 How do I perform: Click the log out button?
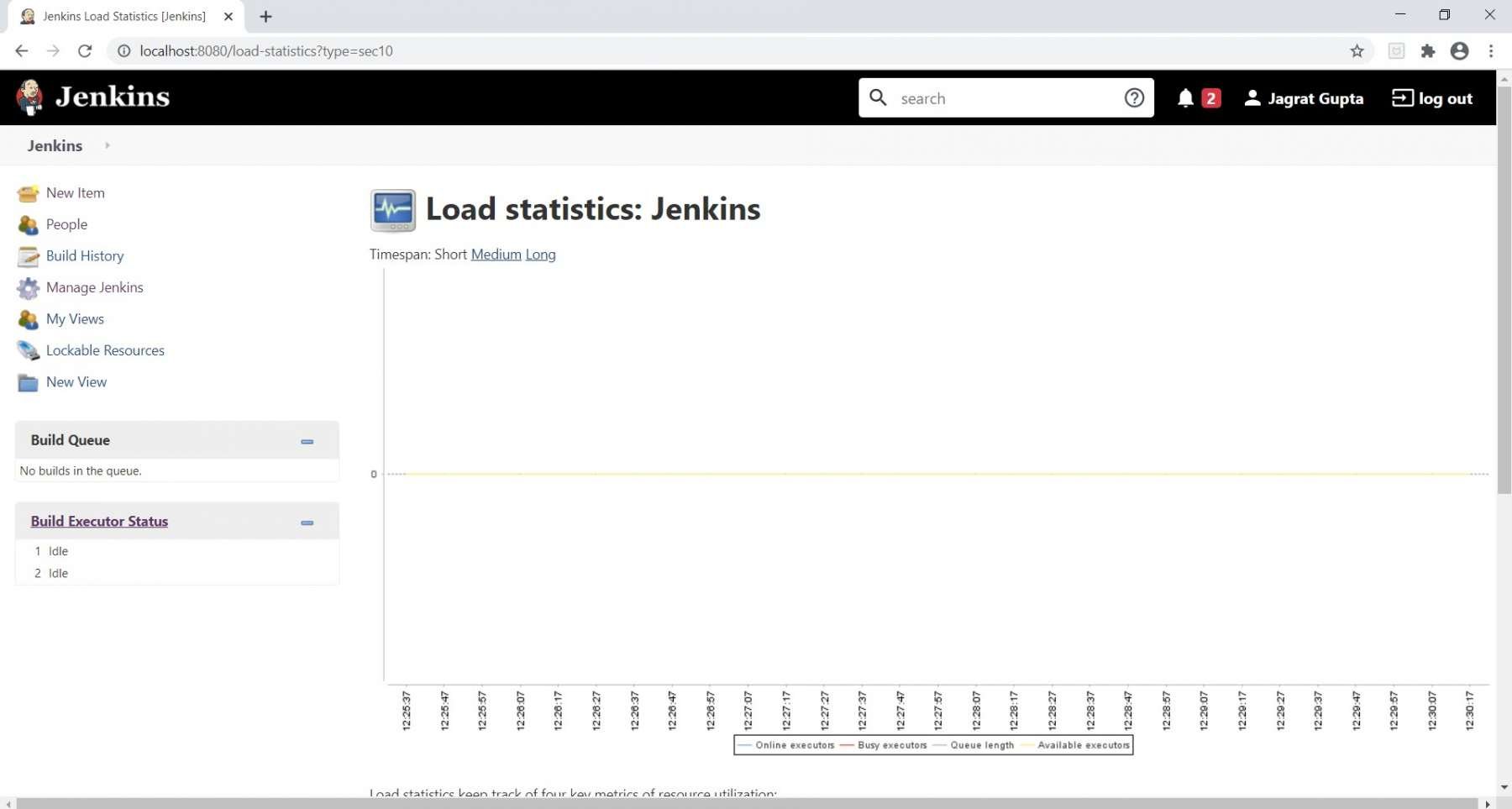point(1432,98)
